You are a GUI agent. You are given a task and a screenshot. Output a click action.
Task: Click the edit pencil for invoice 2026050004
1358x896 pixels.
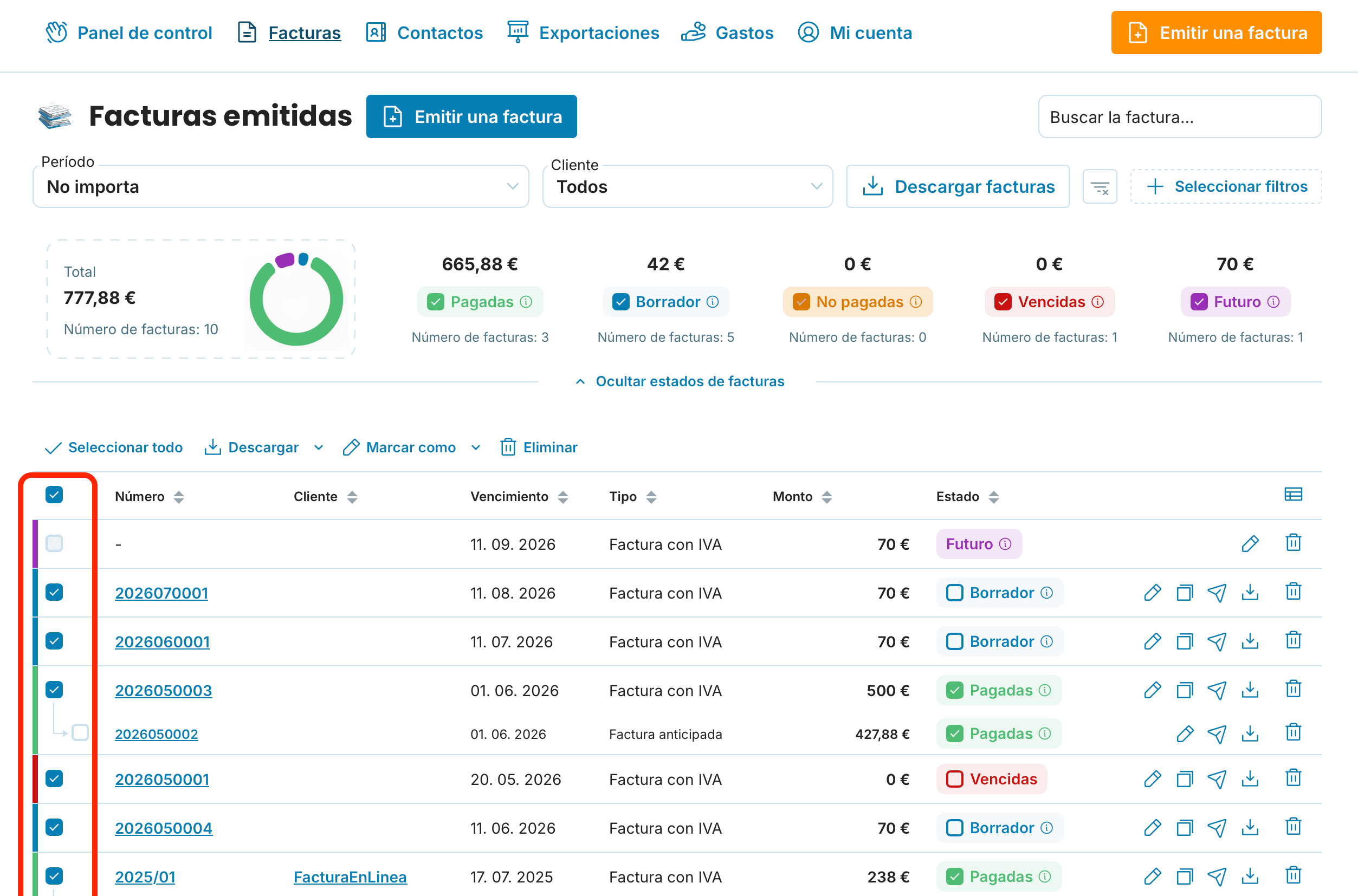(1152, 827)
